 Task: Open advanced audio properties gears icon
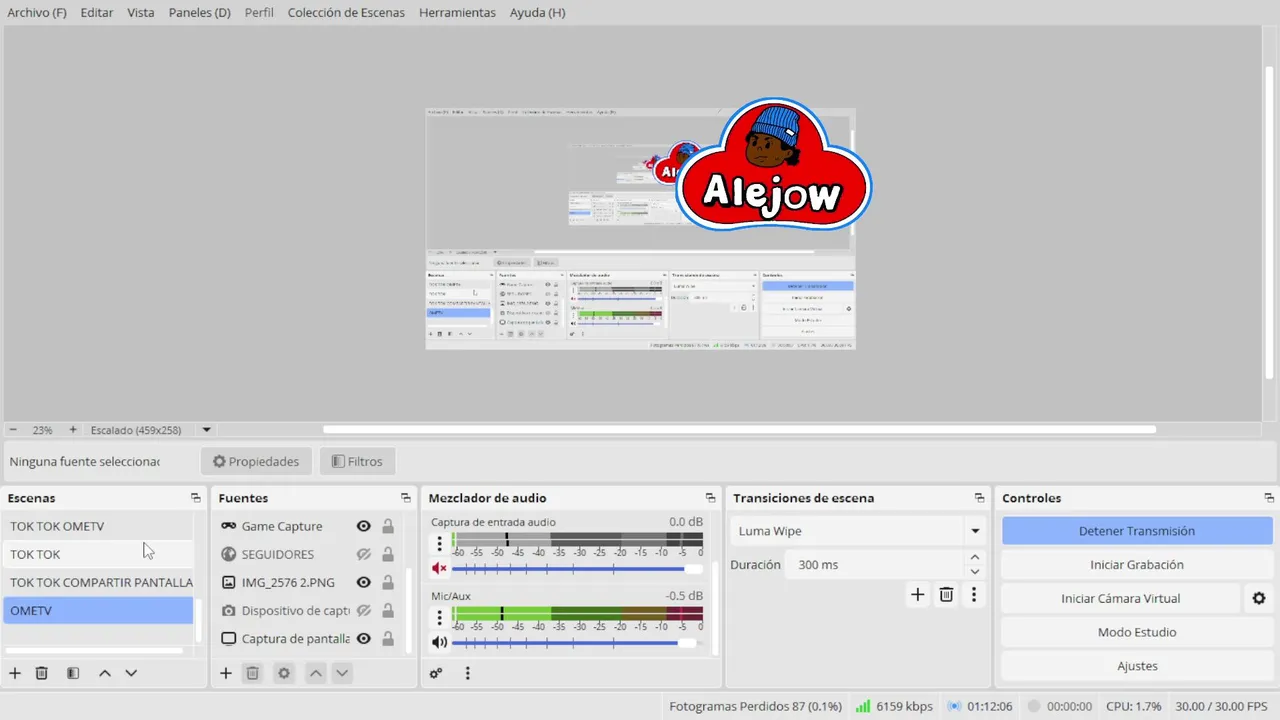coord(436,673)
